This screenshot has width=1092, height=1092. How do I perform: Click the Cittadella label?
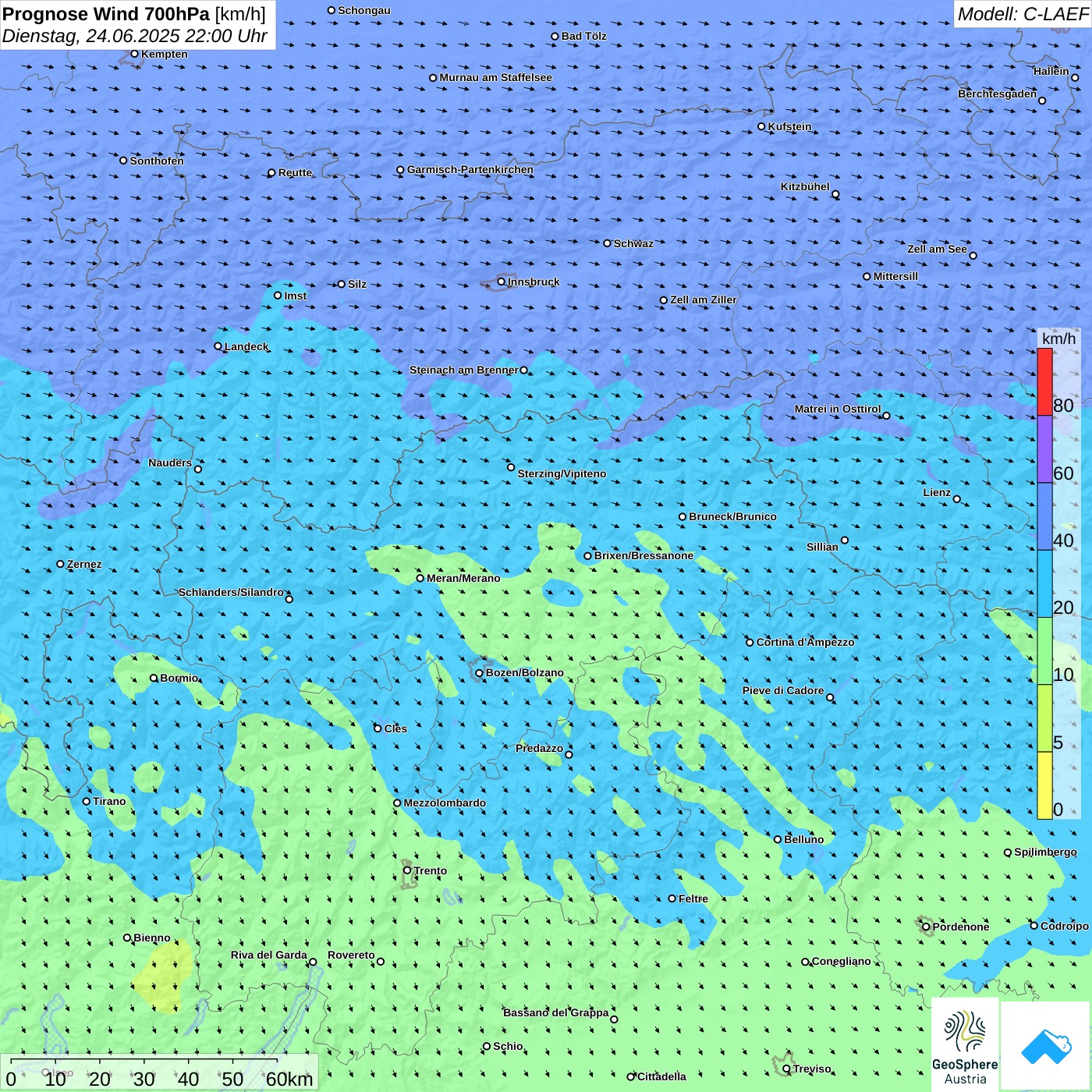[661, 1076]
